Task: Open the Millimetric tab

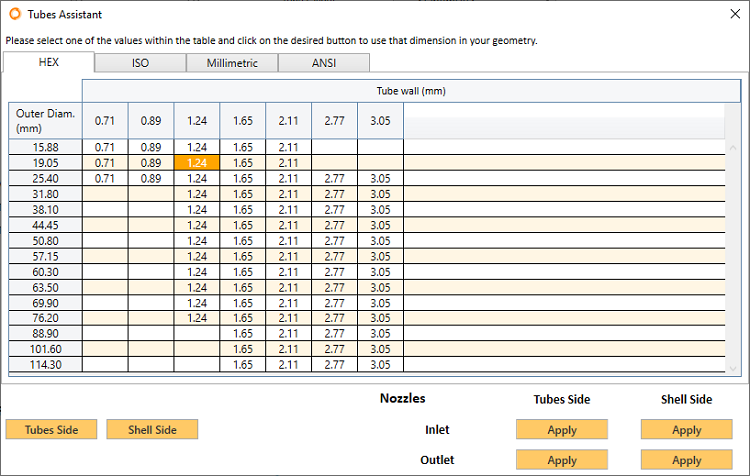Action: (x=232, y=62)
